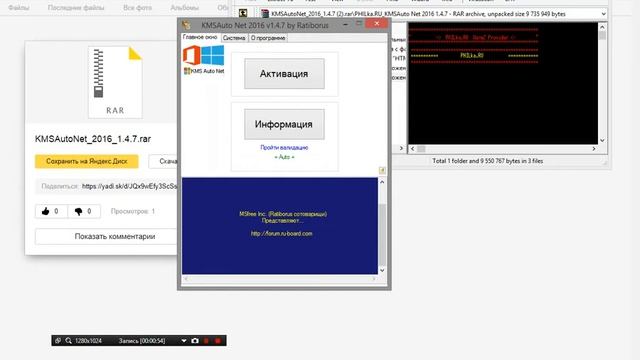Click left arrow of KMSAuto horizontal scrollbar
640x360 pixels.
point(186,279)
